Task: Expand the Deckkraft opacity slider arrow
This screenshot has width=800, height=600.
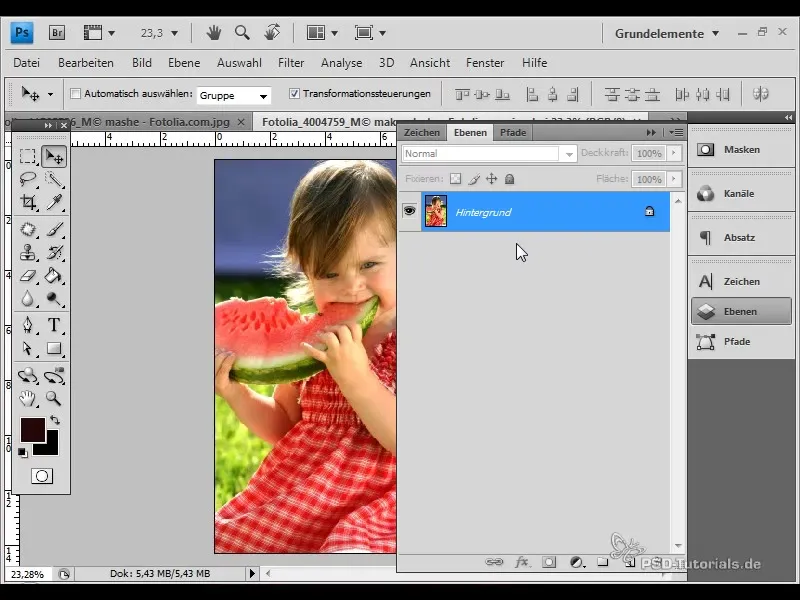Action: (674, 153)
